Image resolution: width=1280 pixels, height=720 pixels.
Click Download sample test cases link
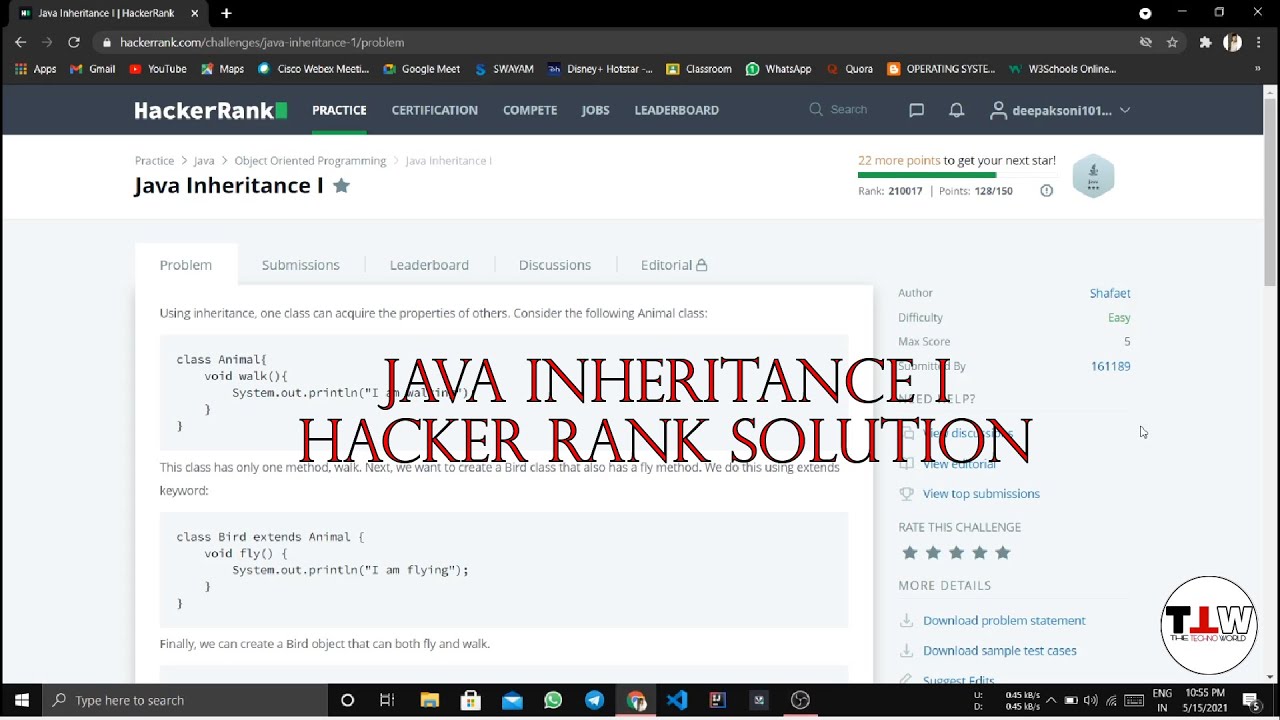(x=1000, y=650)
